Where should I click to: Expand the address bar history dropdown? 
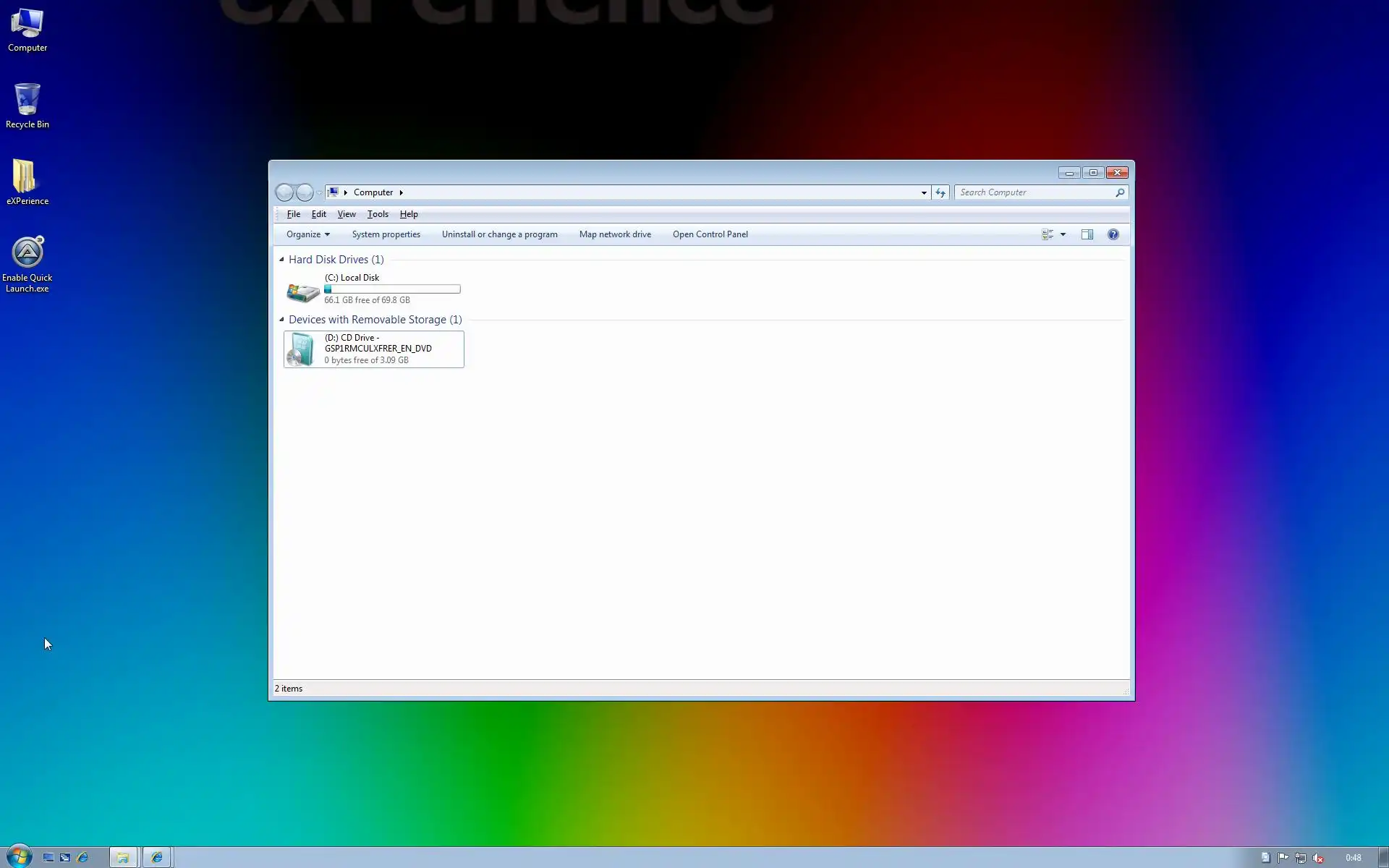tap(924, 192)
